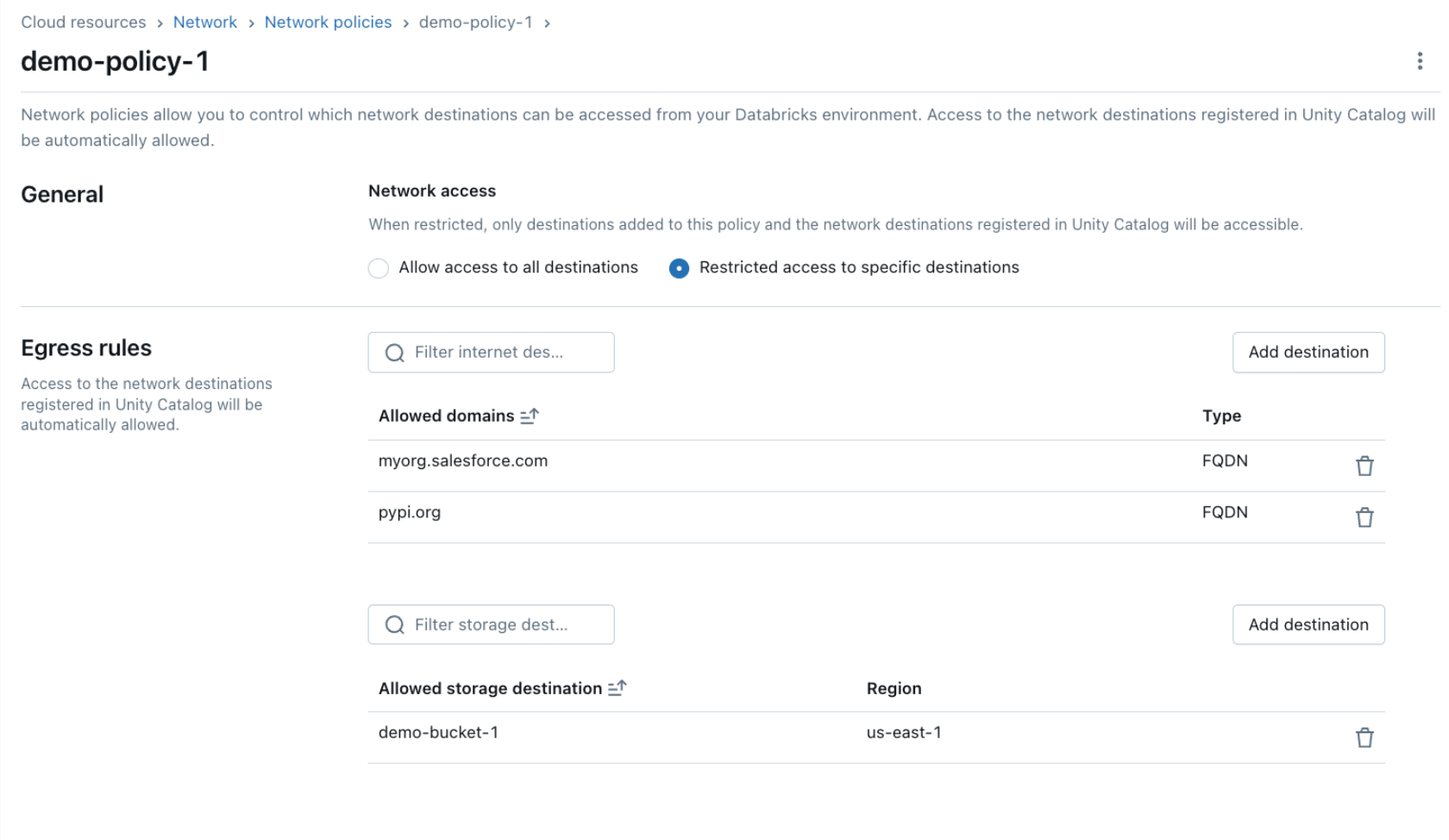This screenshot has width=1449, height=840.
Task: Click the Region column header
Action: (x=894, y=688)
